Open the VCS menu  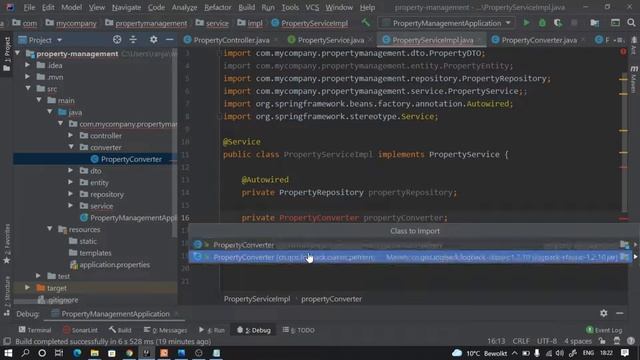tap(312, 7)
